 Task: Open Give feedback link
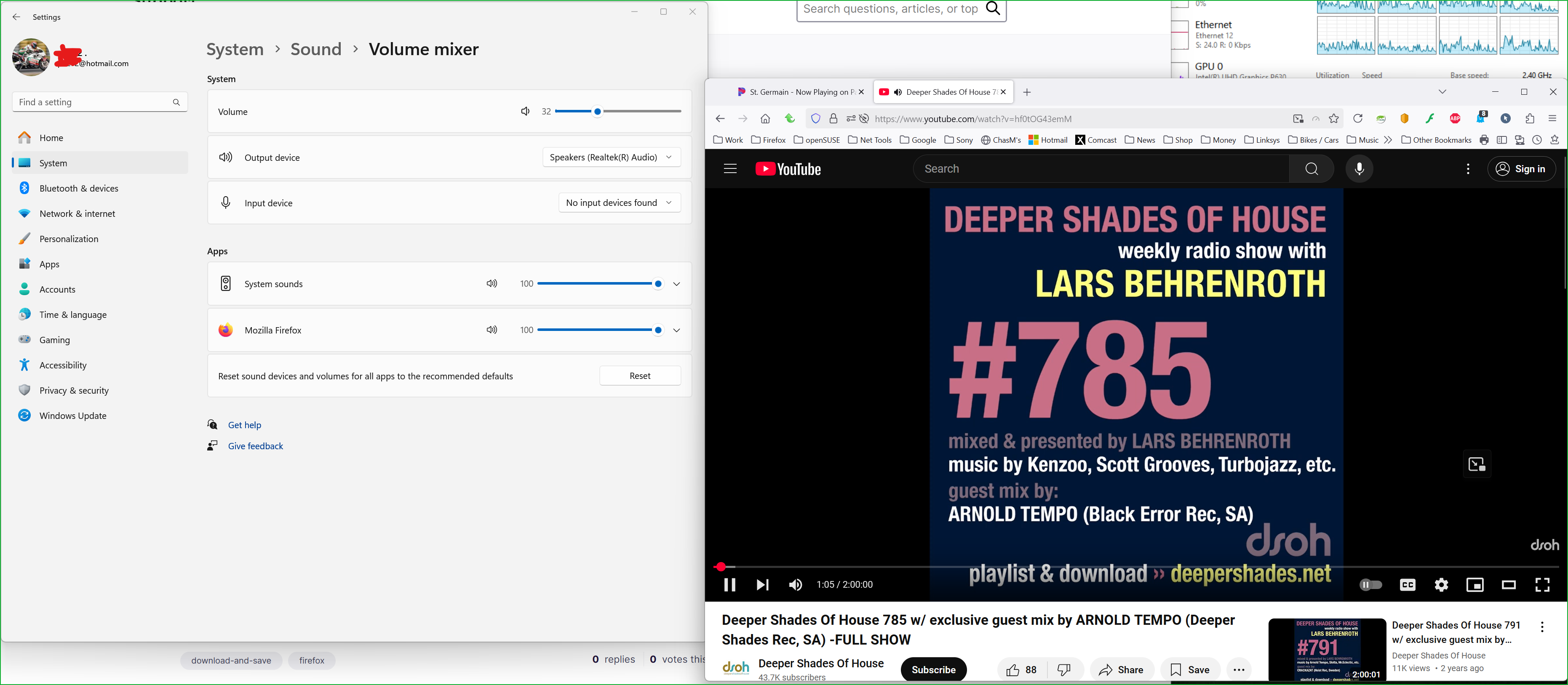pos(255,446)
